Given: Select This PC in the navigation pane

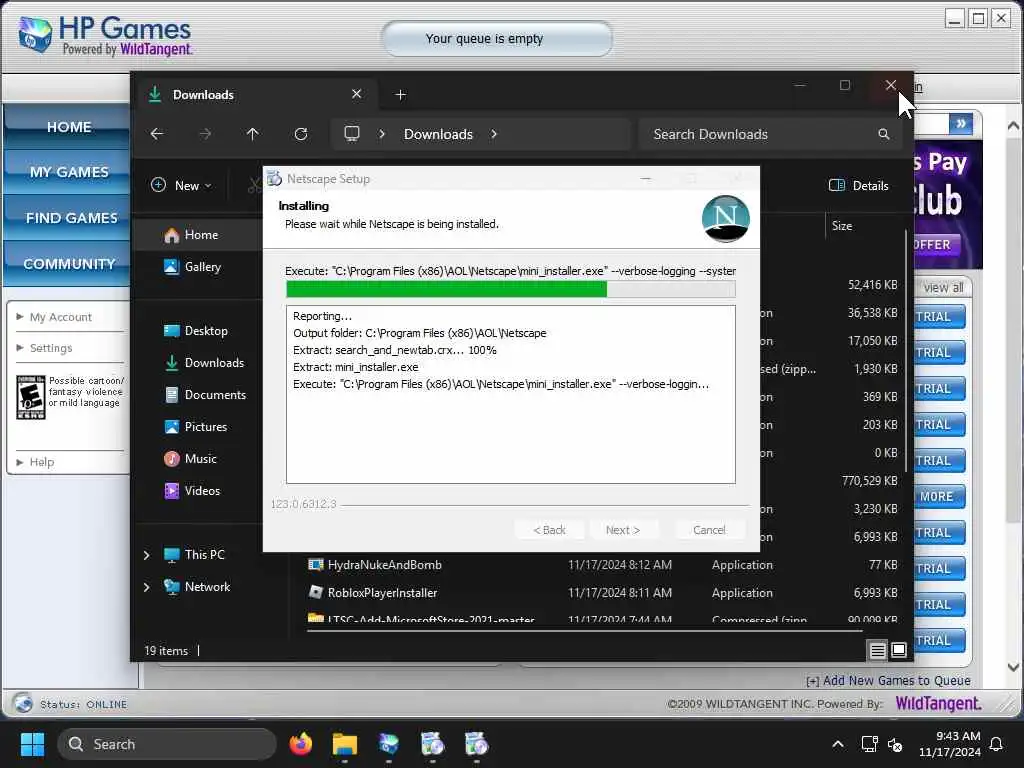Looking at the screenshot, I should click(195, 555).
